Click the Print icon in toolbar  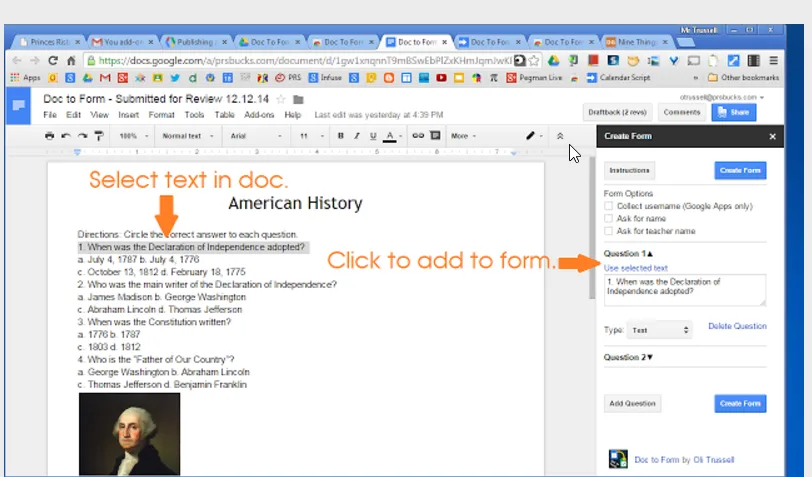point(49,136)
